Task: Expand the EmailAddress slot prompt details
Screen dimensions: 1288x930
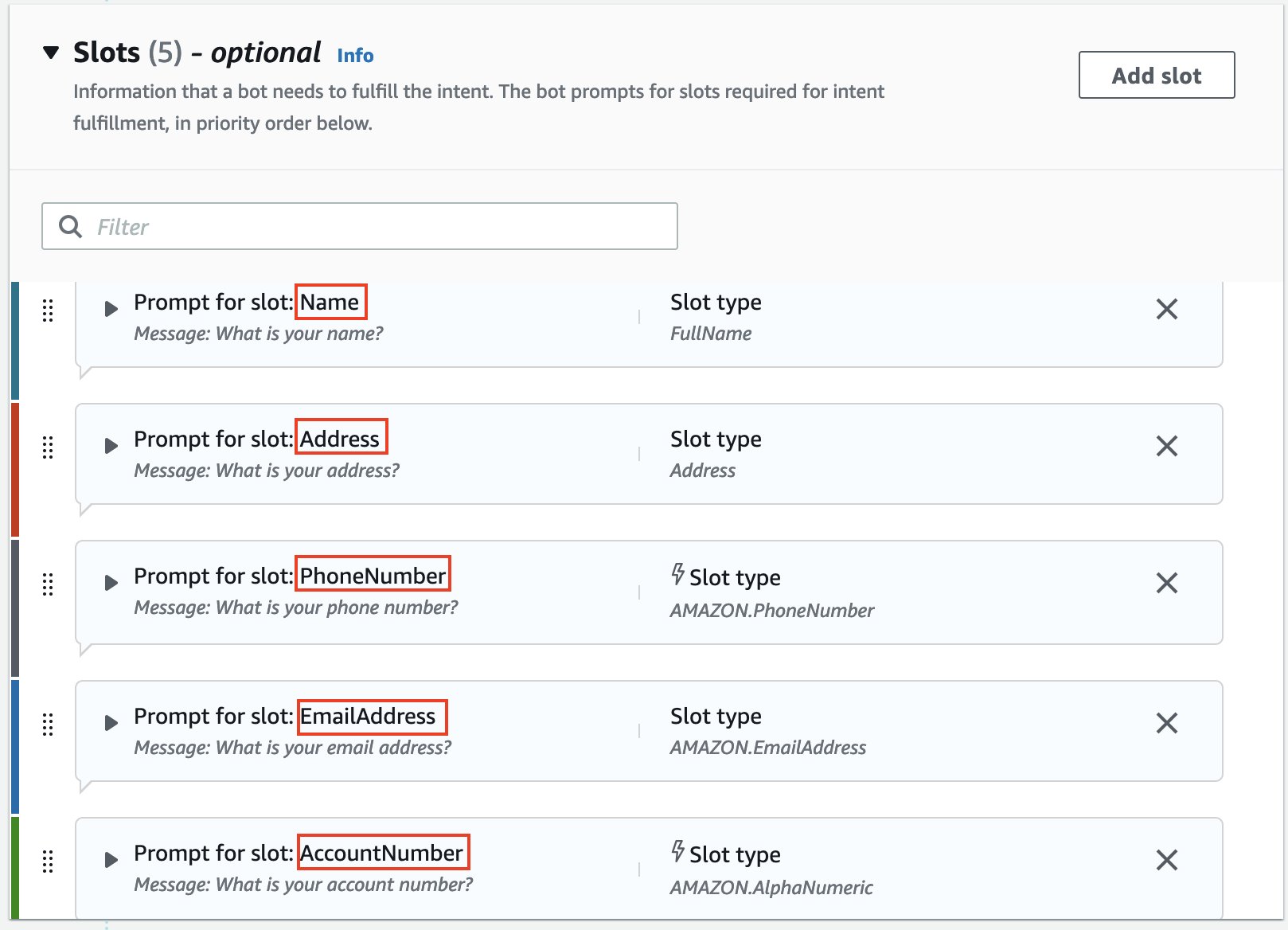Action: 111,723
